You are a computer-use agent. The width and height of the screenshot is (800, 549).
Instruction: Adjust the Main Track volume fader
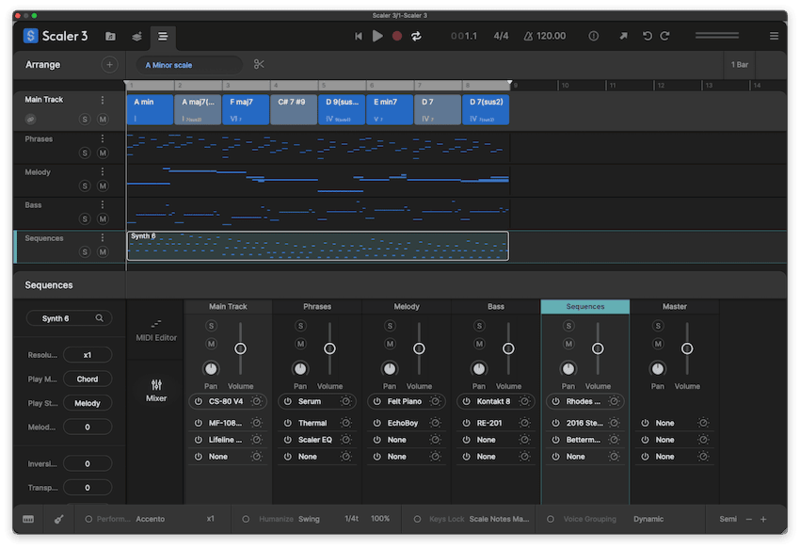tap(240, 348)
